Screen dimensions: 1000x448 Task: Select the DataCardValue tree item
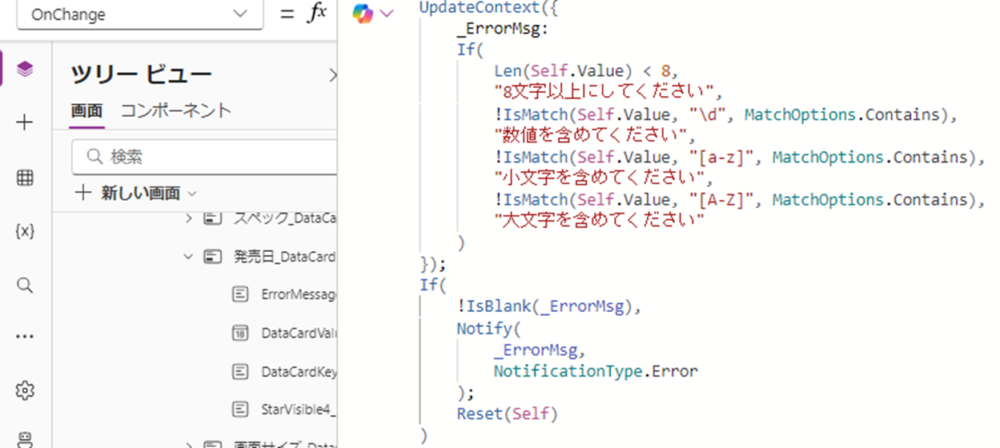click(298, 332)
